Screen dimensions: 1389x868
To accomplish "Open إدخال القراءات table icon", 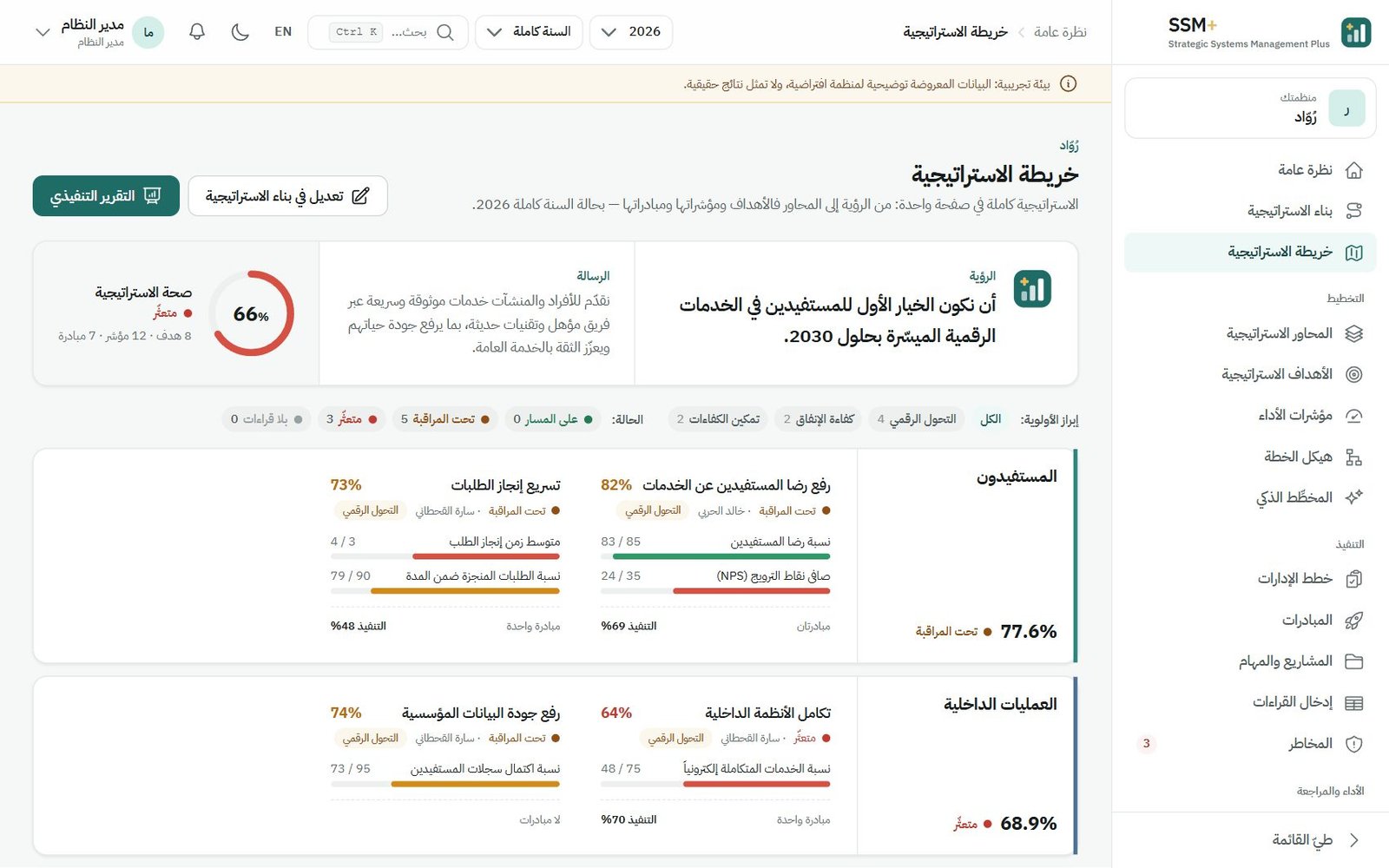I will pos(1353,702).
